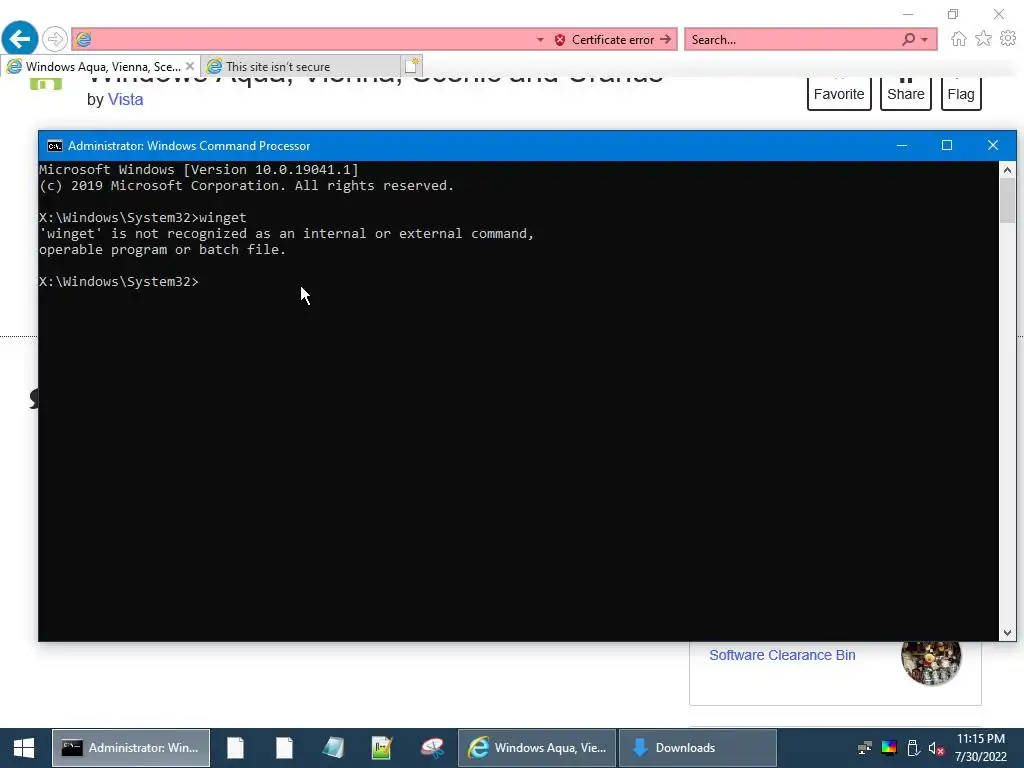Open the Downloads taskbar button
The height and width of the screenshot is (768, 1024).
coord(697,748)
